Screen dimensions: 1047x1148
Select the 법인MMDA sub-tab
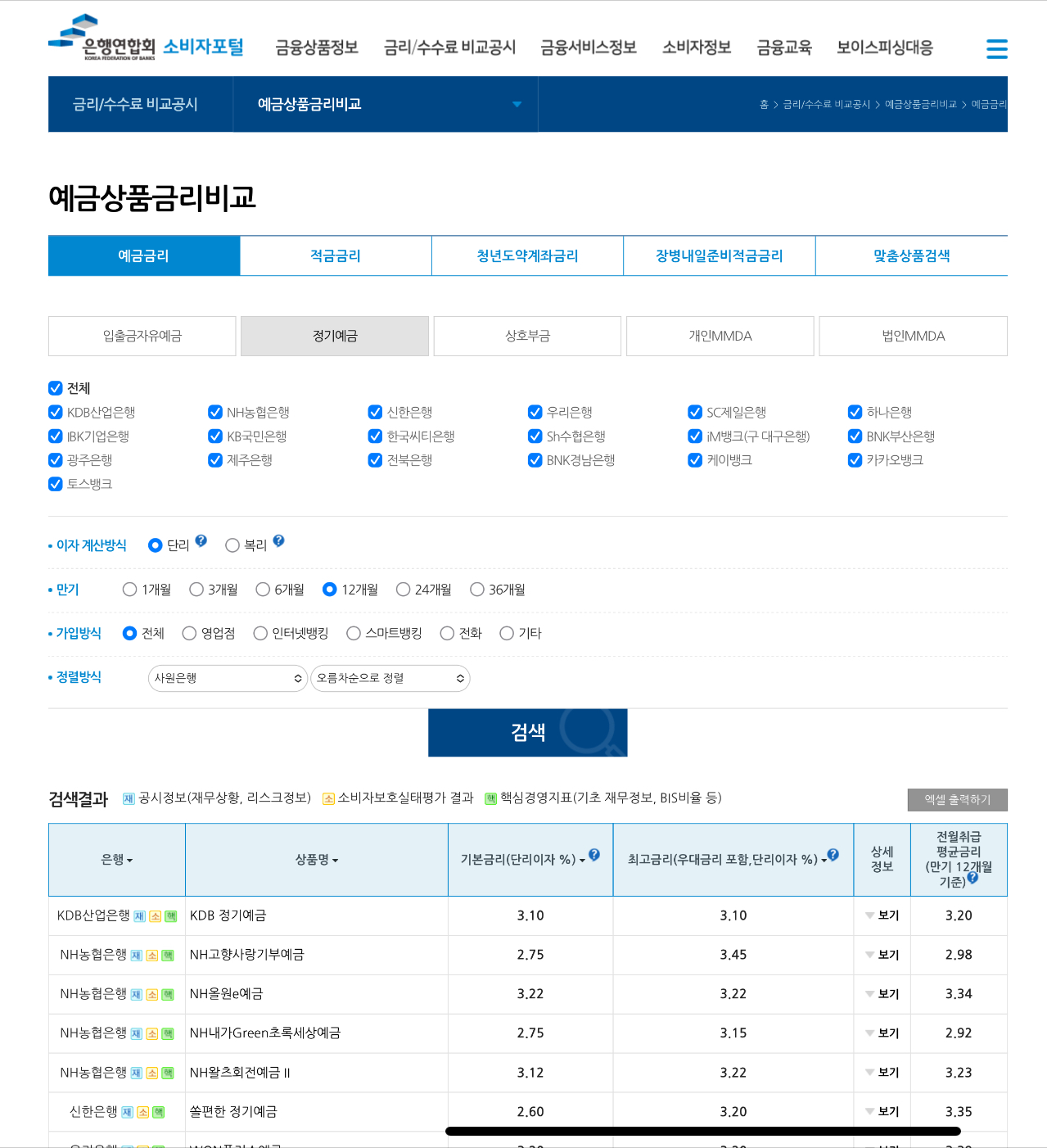click(914, 336)
